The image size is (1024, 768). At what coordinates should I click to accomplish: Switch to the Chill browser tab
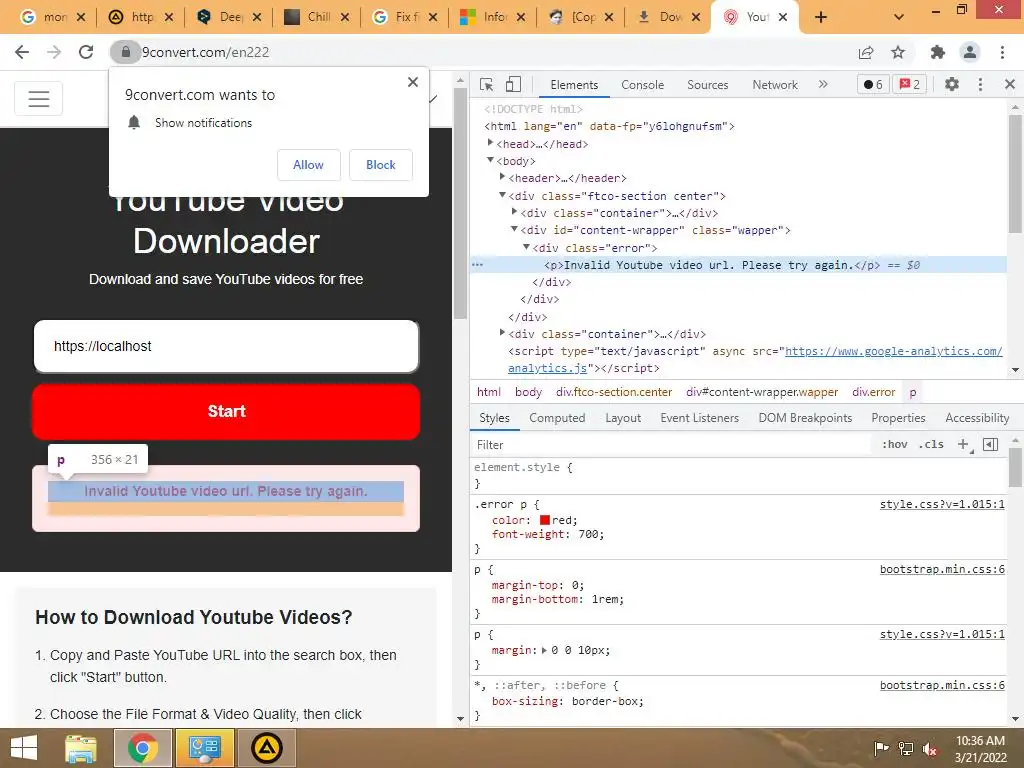tap(317, 17)
